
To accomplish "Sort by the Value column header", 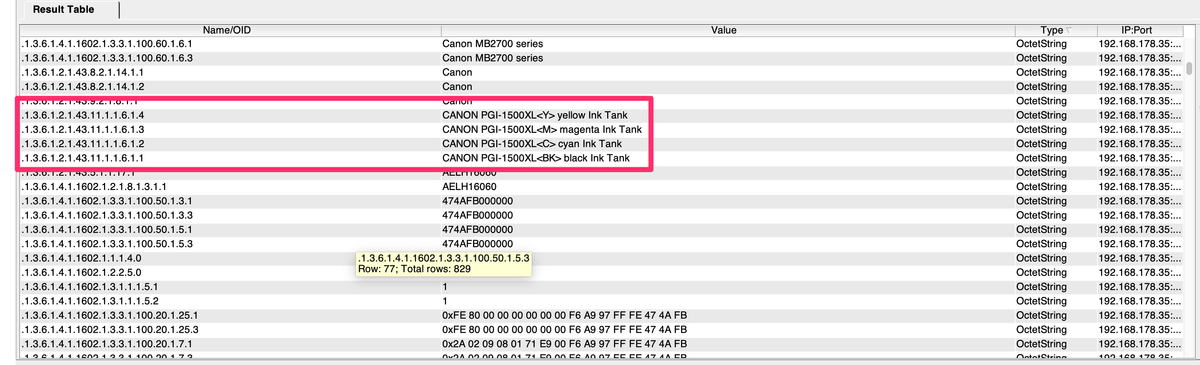I will tap(723, 31).
